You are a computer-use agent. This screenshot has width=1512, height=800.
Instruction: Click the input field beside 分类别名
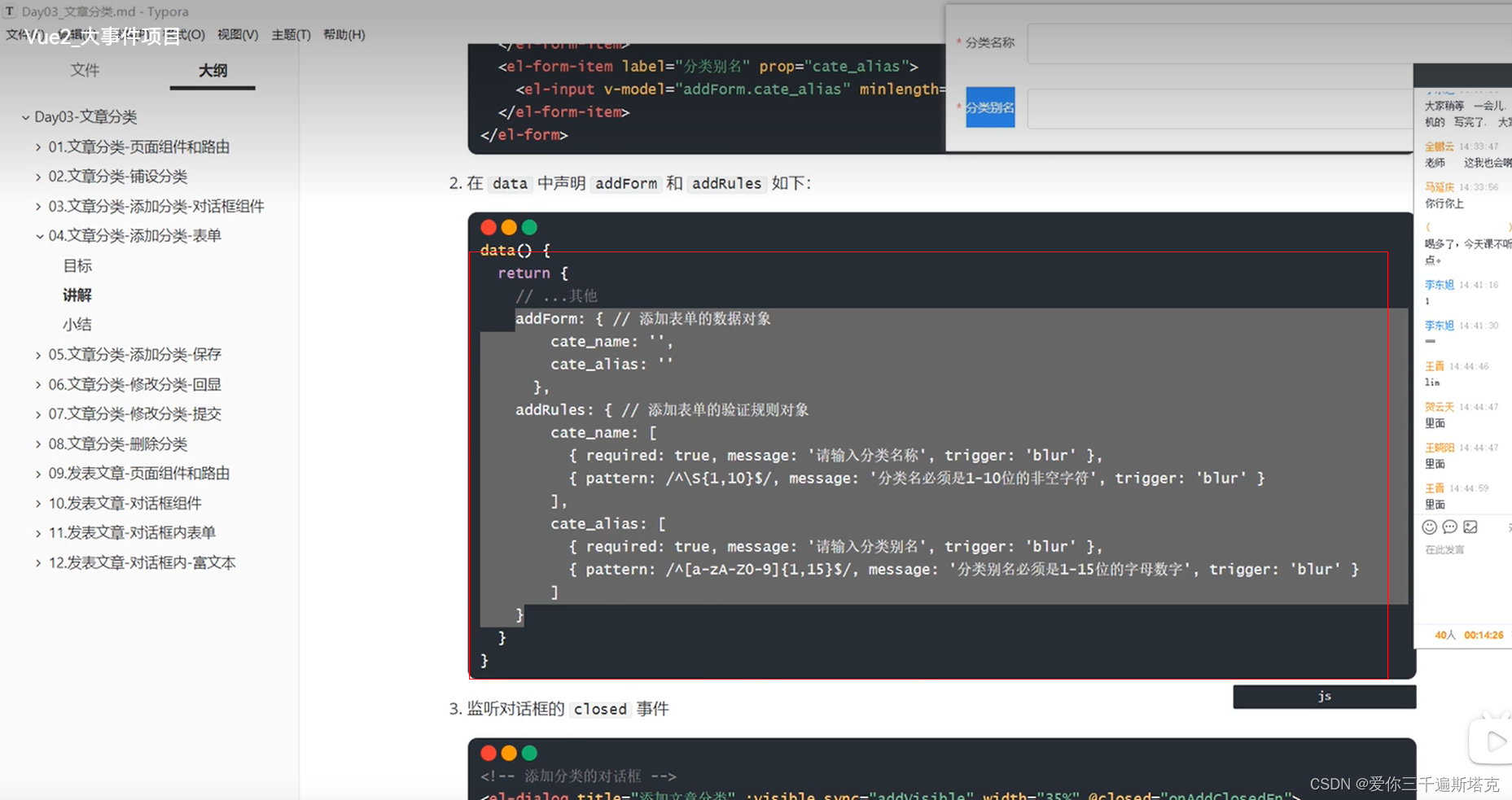coord(1220,108)
